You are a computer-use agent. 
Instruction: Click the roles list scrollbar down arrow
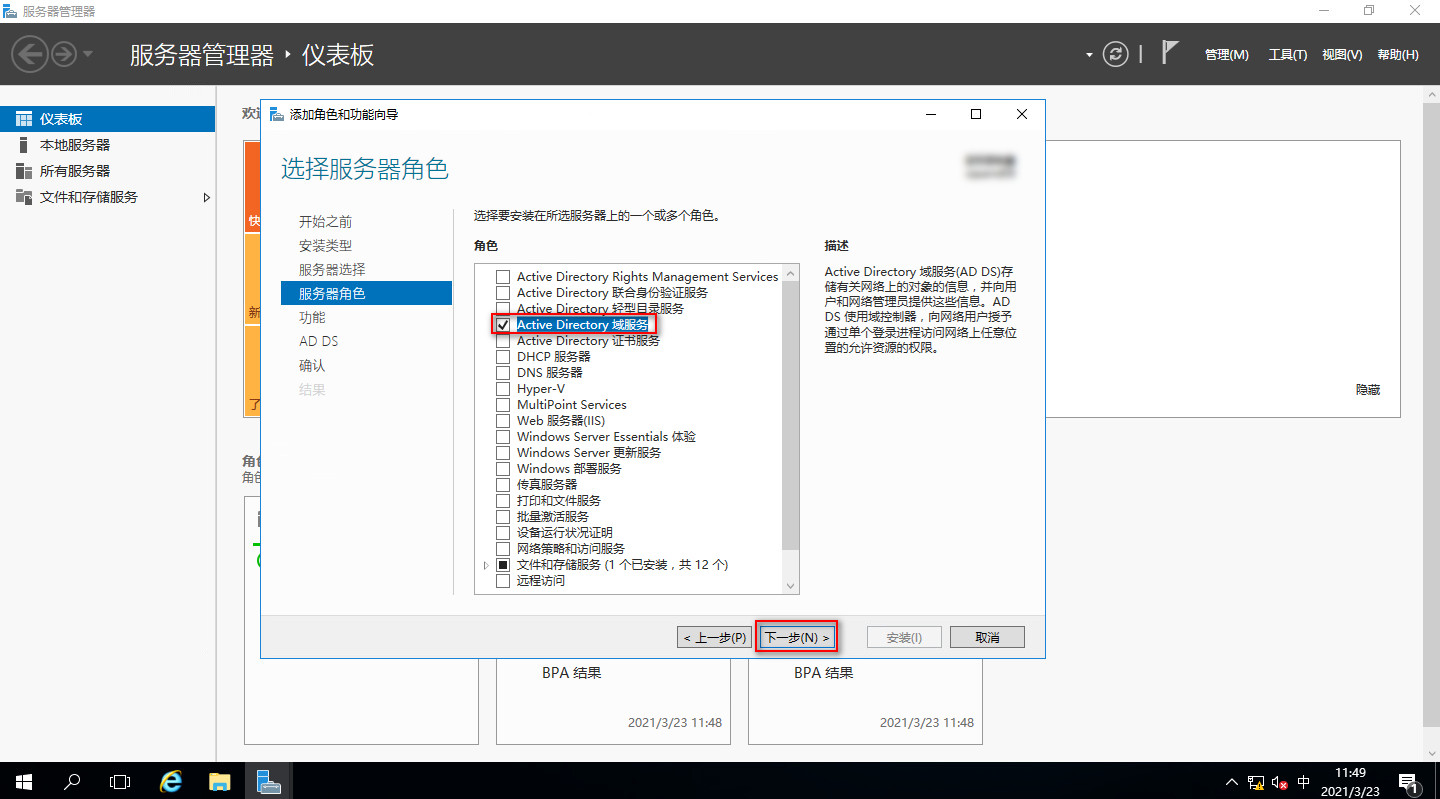[x=791, y=586]
